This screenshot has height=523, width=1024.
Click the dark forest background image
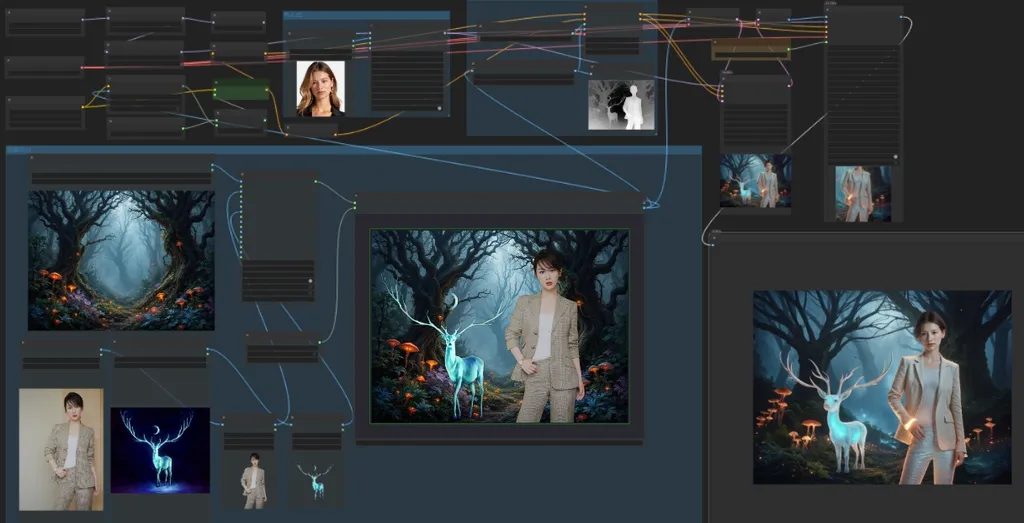tap(121, 261)
